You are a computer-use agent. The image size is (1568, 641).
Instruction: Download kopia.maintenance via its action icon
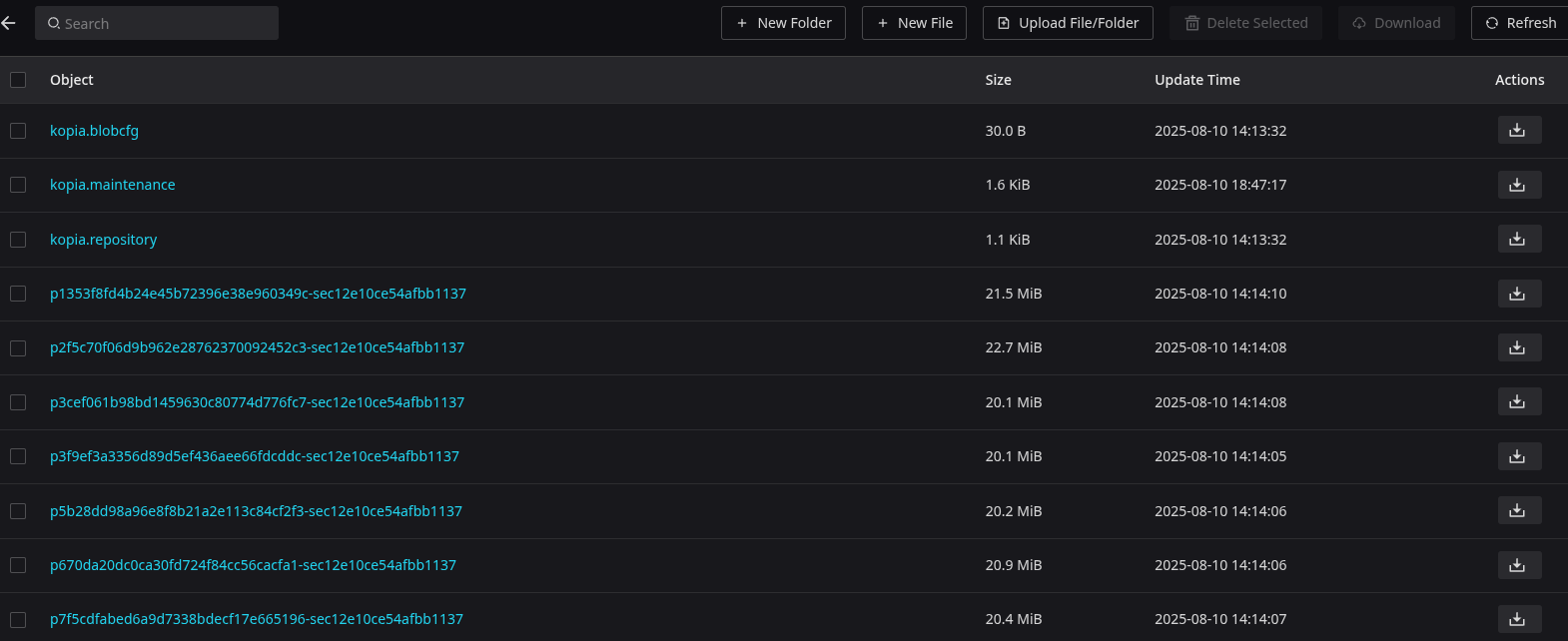point(1519,185)
